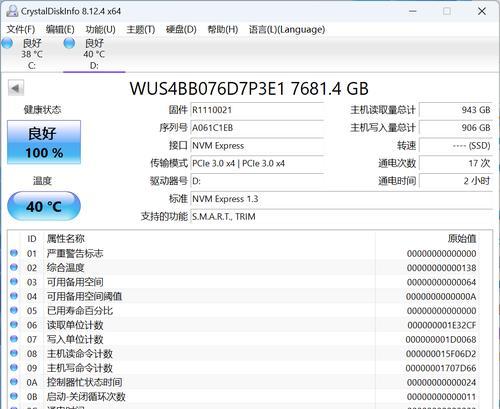Open the 语言(L)(Language) menu

click(x=287, y=29)
